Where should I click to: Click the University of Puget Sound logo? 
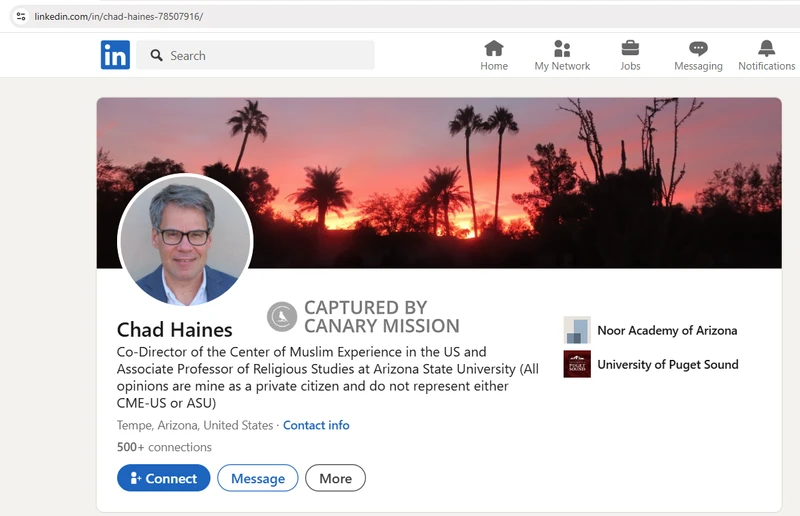point(577,364)
